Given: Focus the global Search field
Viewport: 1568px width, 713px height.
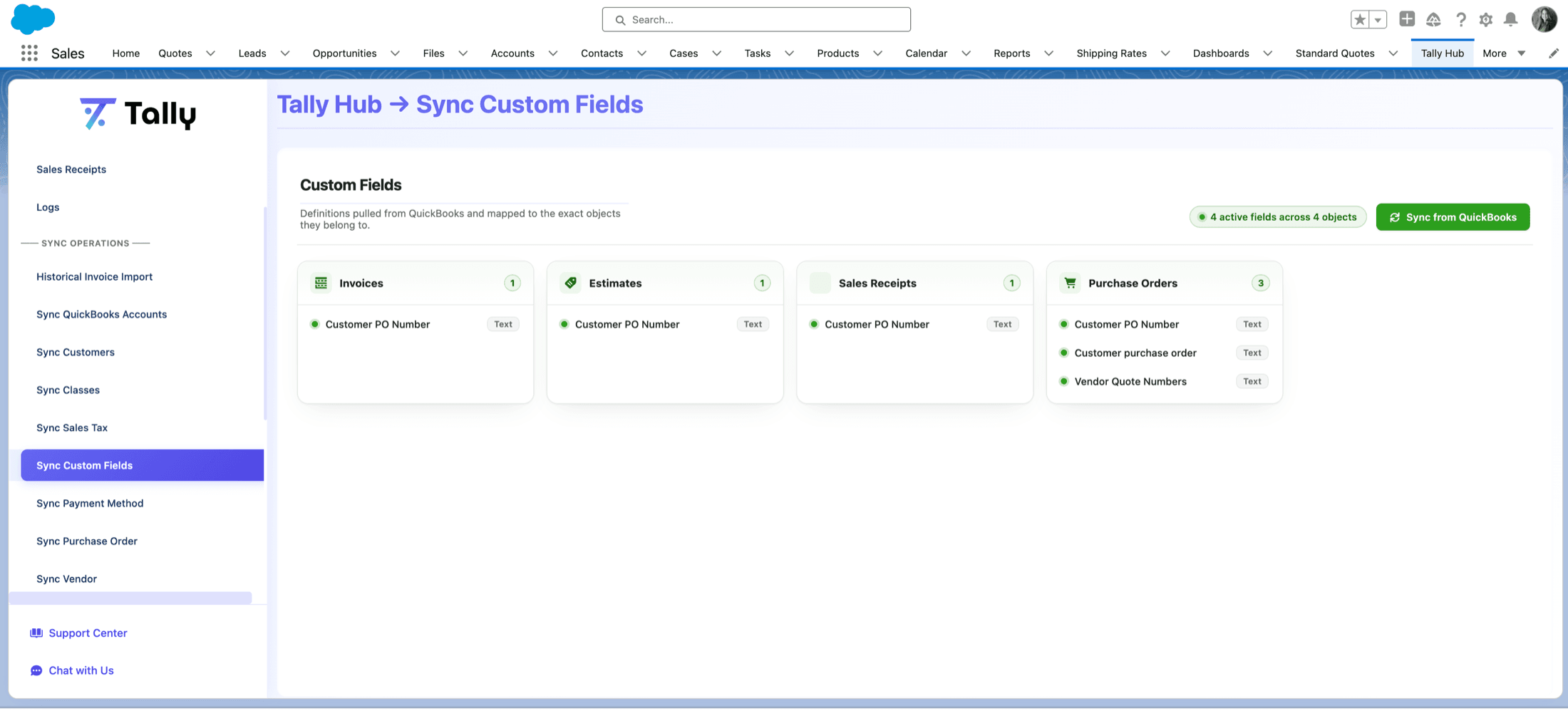Looking at the screenshot, I should pyautogui.click(x=756, y=19).
